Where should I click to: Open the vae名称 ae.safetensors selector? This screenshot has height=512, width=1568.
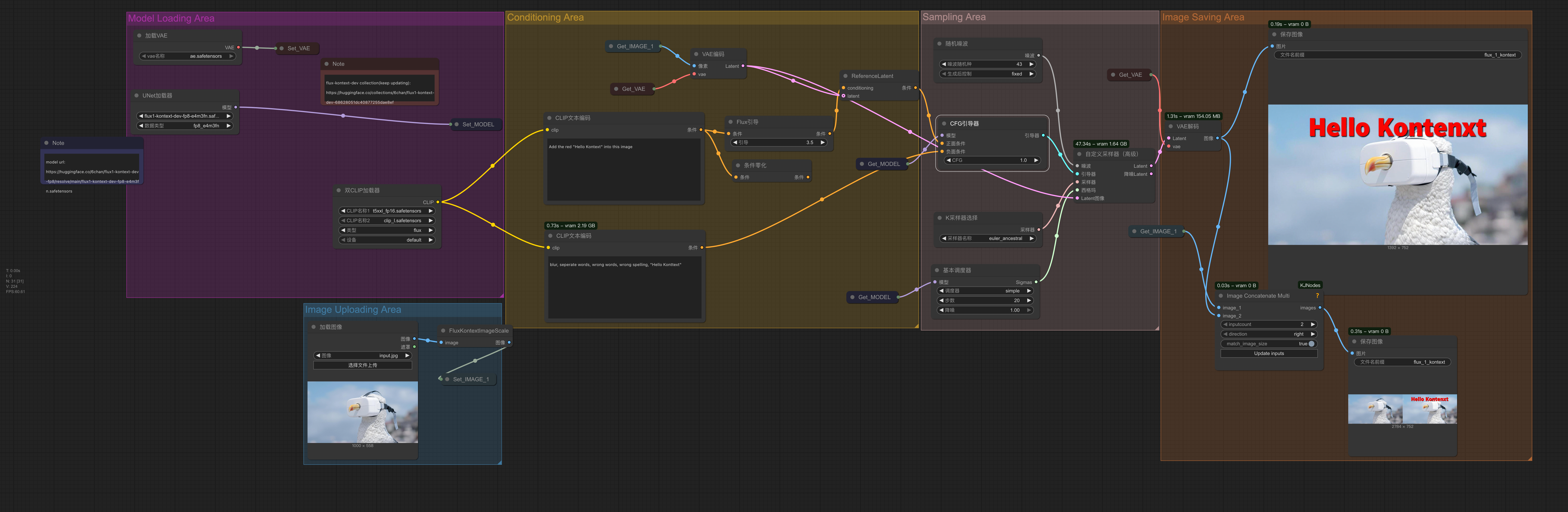(188, 56)
